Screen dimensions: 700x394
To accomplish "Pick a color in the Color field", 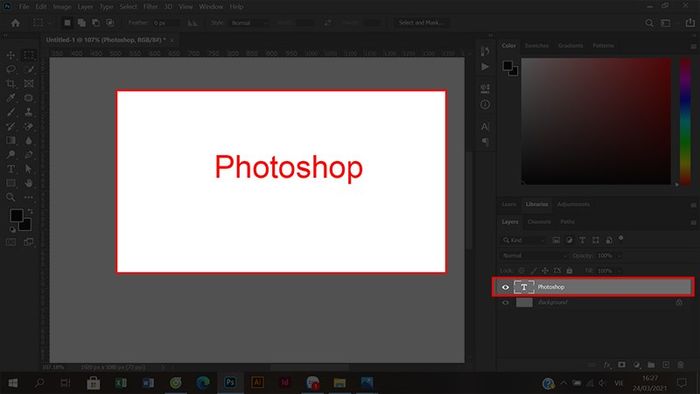I will point(596,121).
